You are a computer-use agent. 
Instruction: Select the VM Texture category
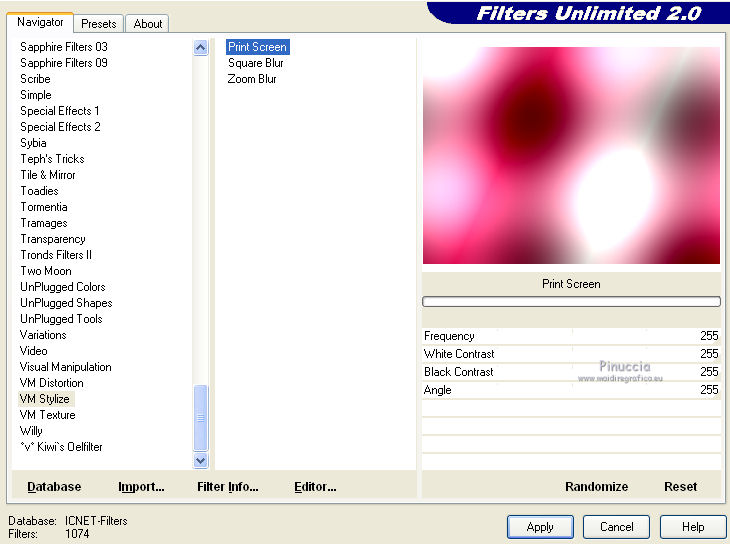tap(47, 415)
